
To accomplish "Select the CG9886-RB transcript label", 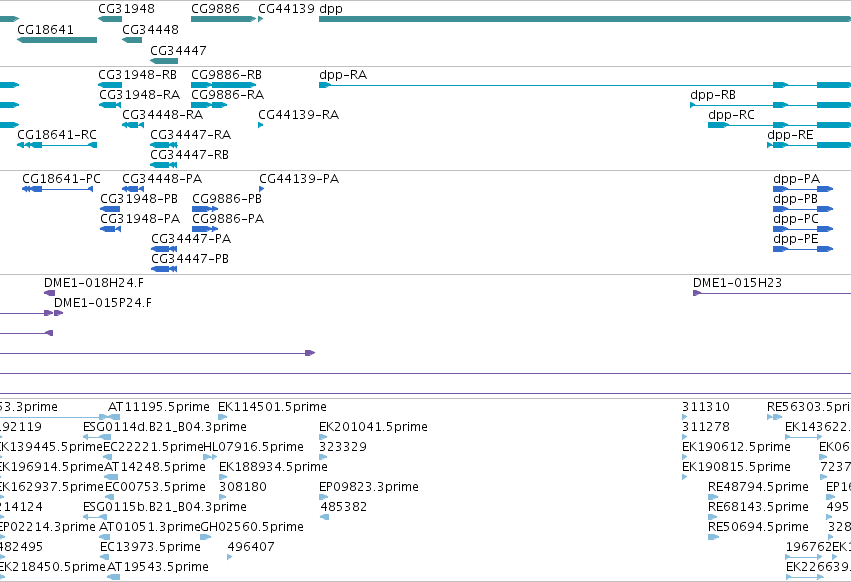I will pyautogui.click(x=226, y=74).
